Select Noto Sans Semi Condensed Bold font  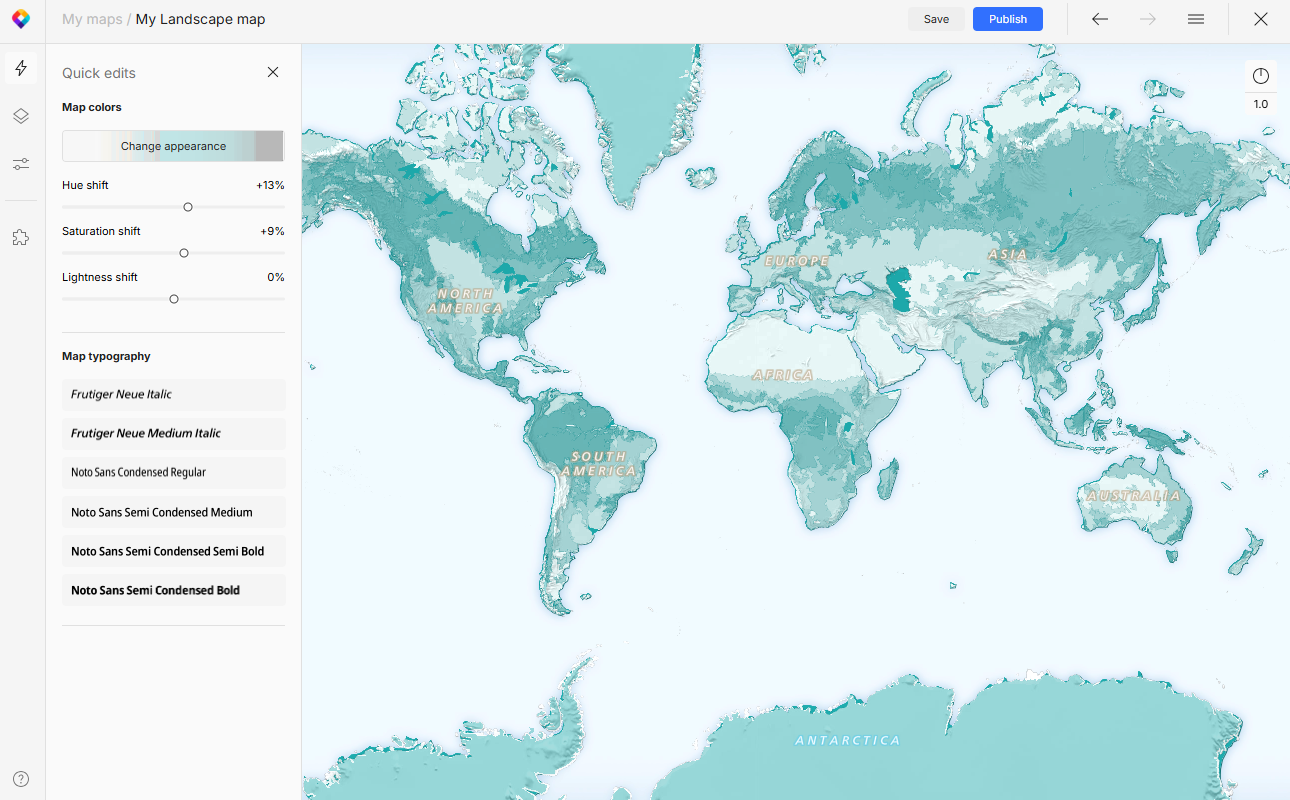174,590
